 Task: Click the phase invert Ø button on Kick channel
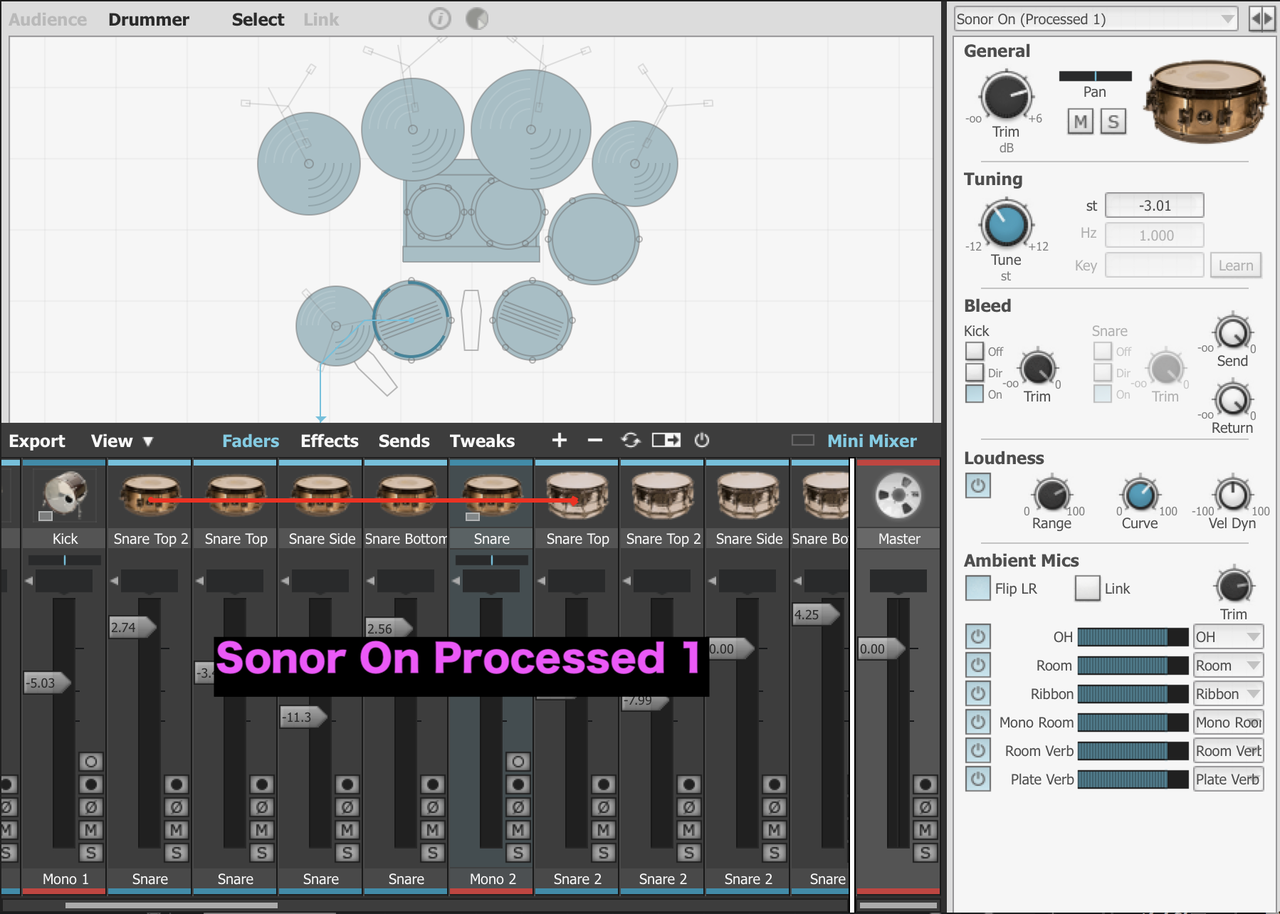pyautogui.click(x=91, y=807)
